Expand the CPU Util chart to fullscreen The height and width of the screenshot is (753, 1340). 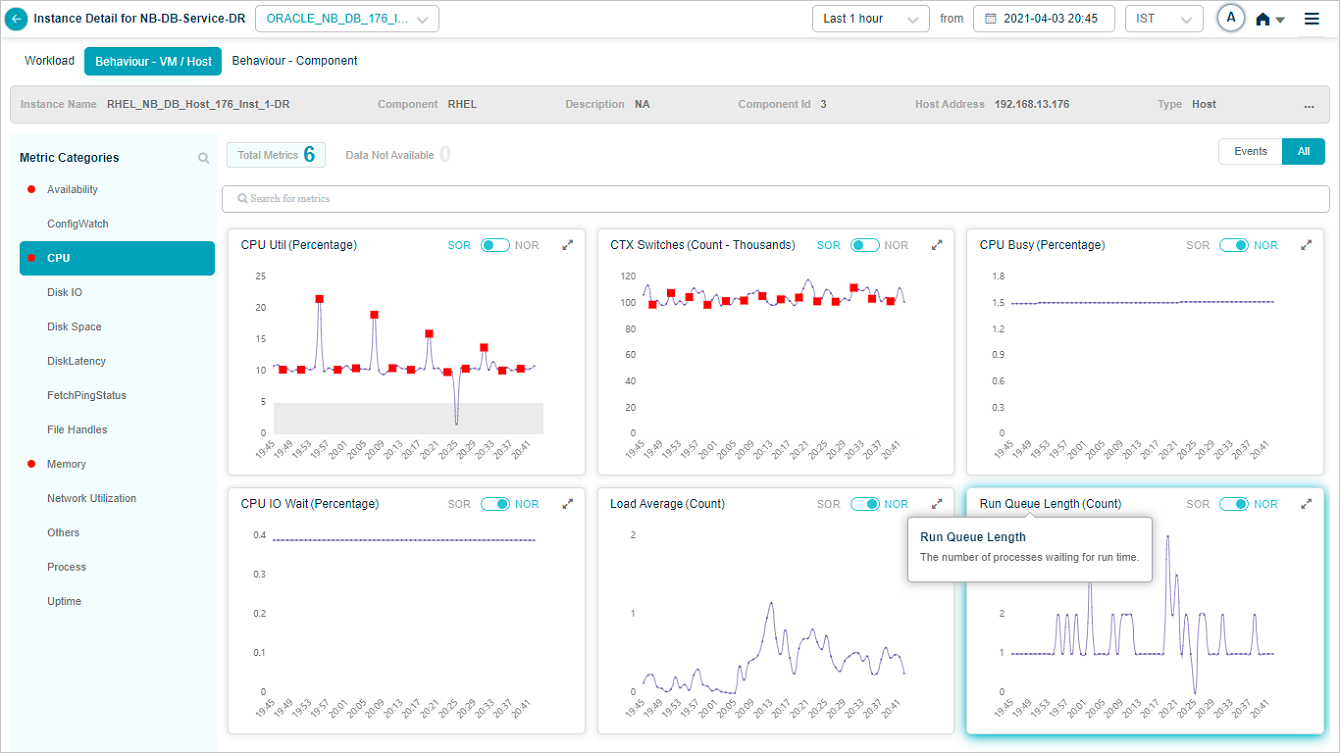pos(568,245)
